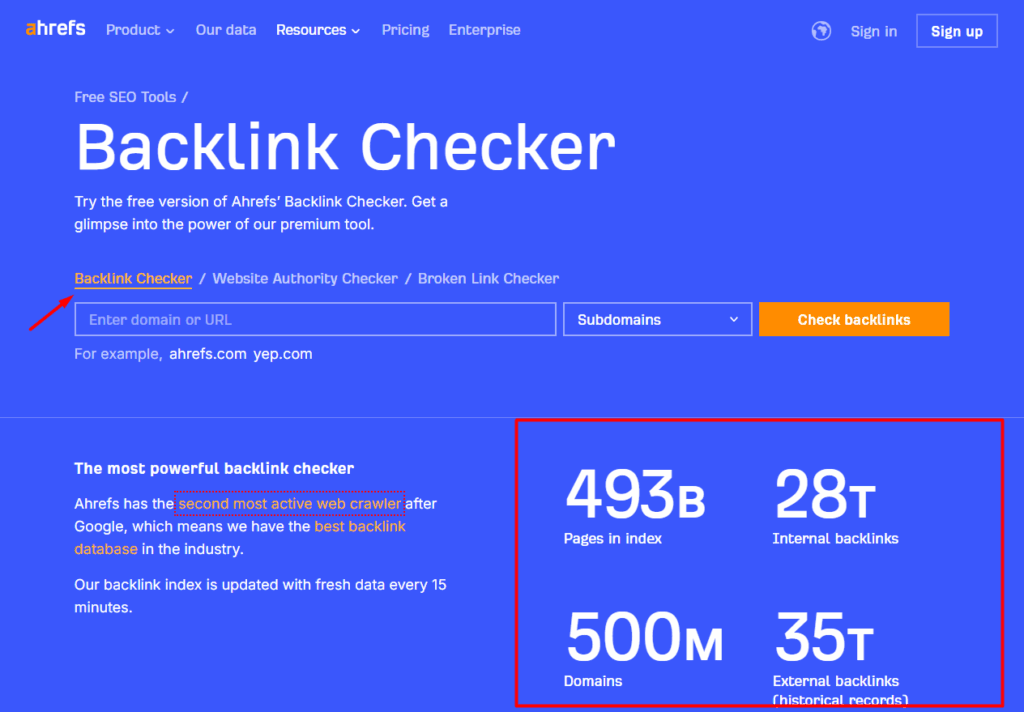1024x712 pixels.
Task: Switch to the Broken Link Checker tab
Action: point(488,278)
